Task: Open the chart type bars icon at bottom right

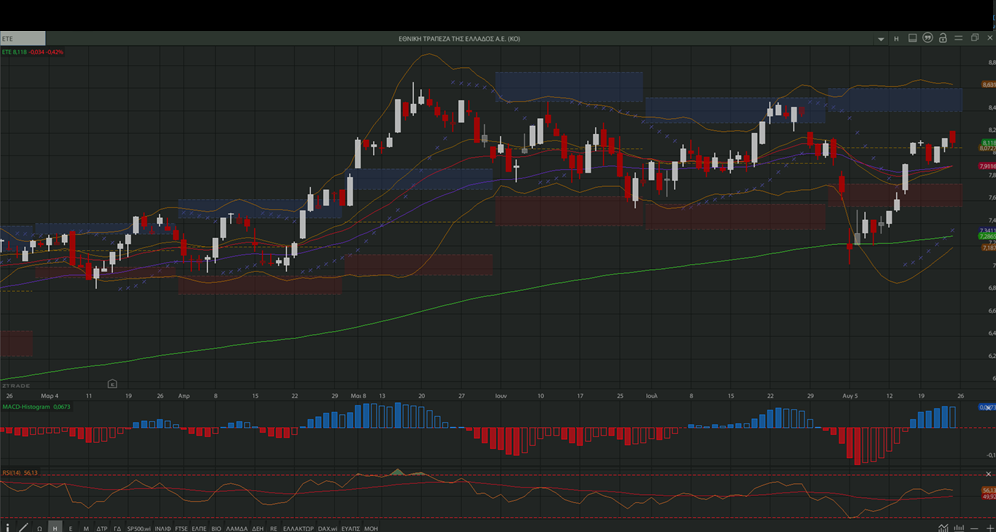Action: 959,528
